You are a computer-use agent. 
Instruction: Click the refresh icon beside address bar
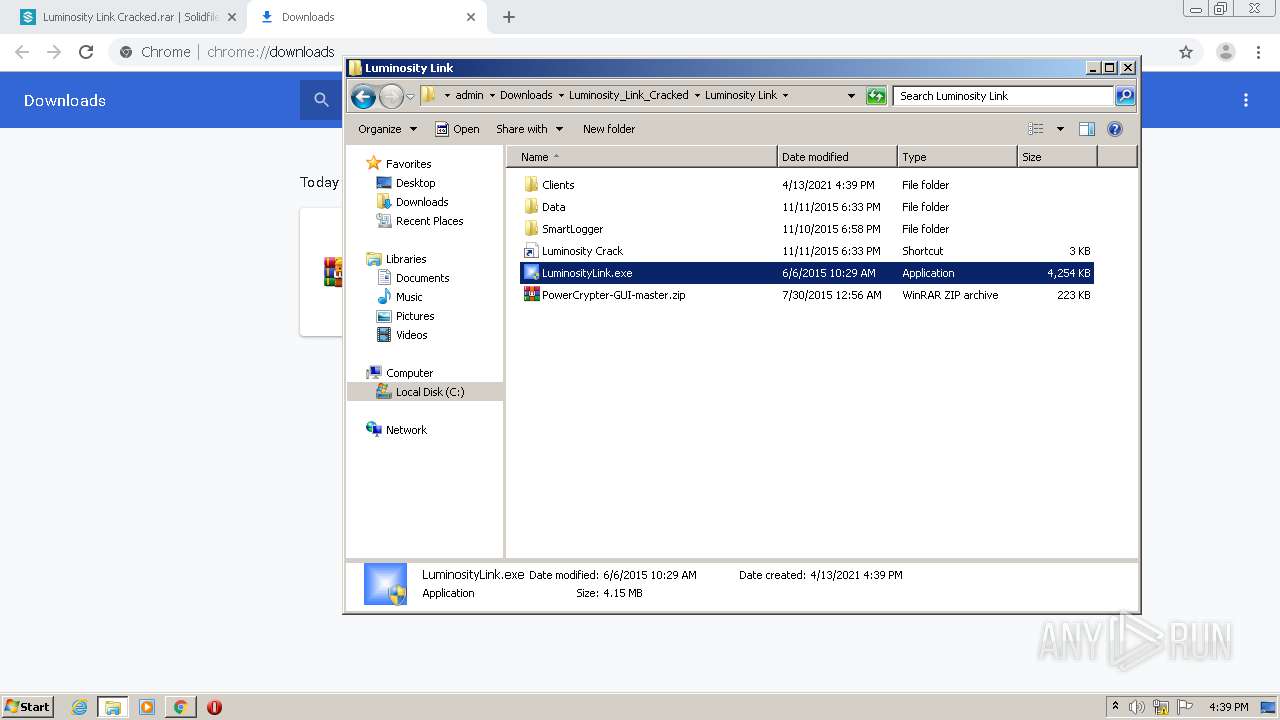click(x=876, y=96)
